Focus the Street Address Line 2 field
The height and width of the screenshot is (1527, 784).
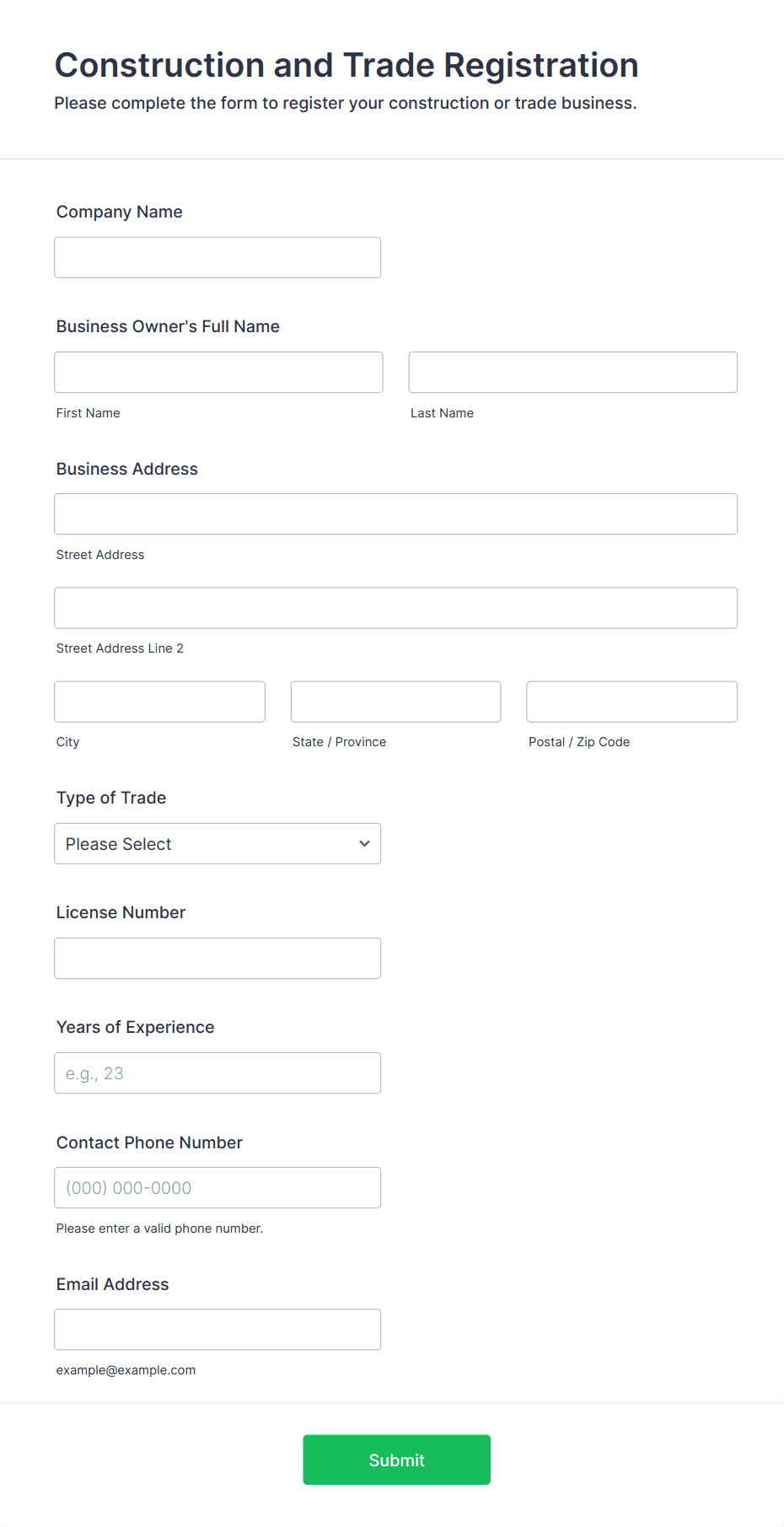[x=395, y=608]
